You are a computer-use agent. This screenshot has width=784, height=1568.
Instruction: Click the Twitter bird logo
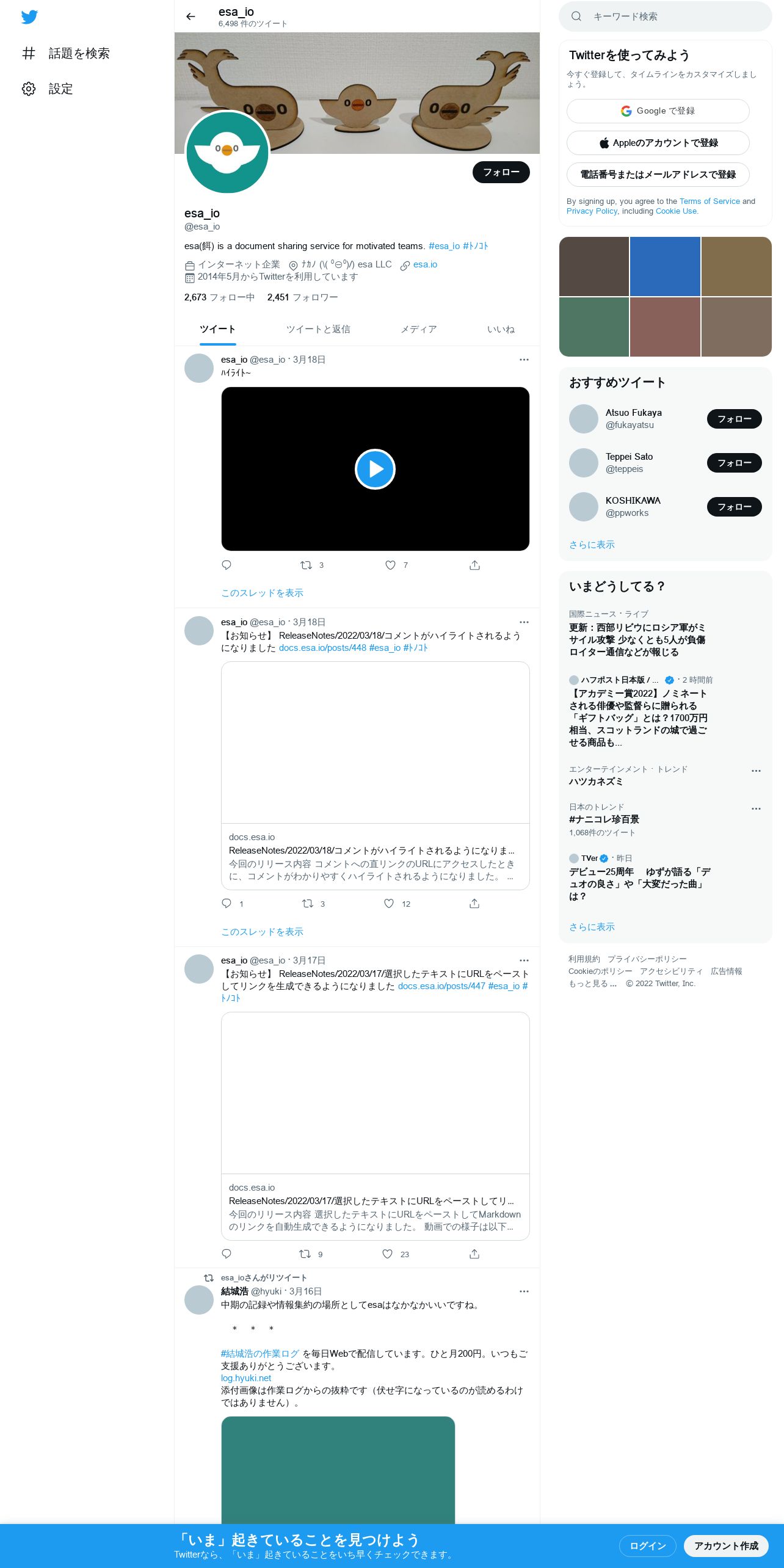point(29,17)
